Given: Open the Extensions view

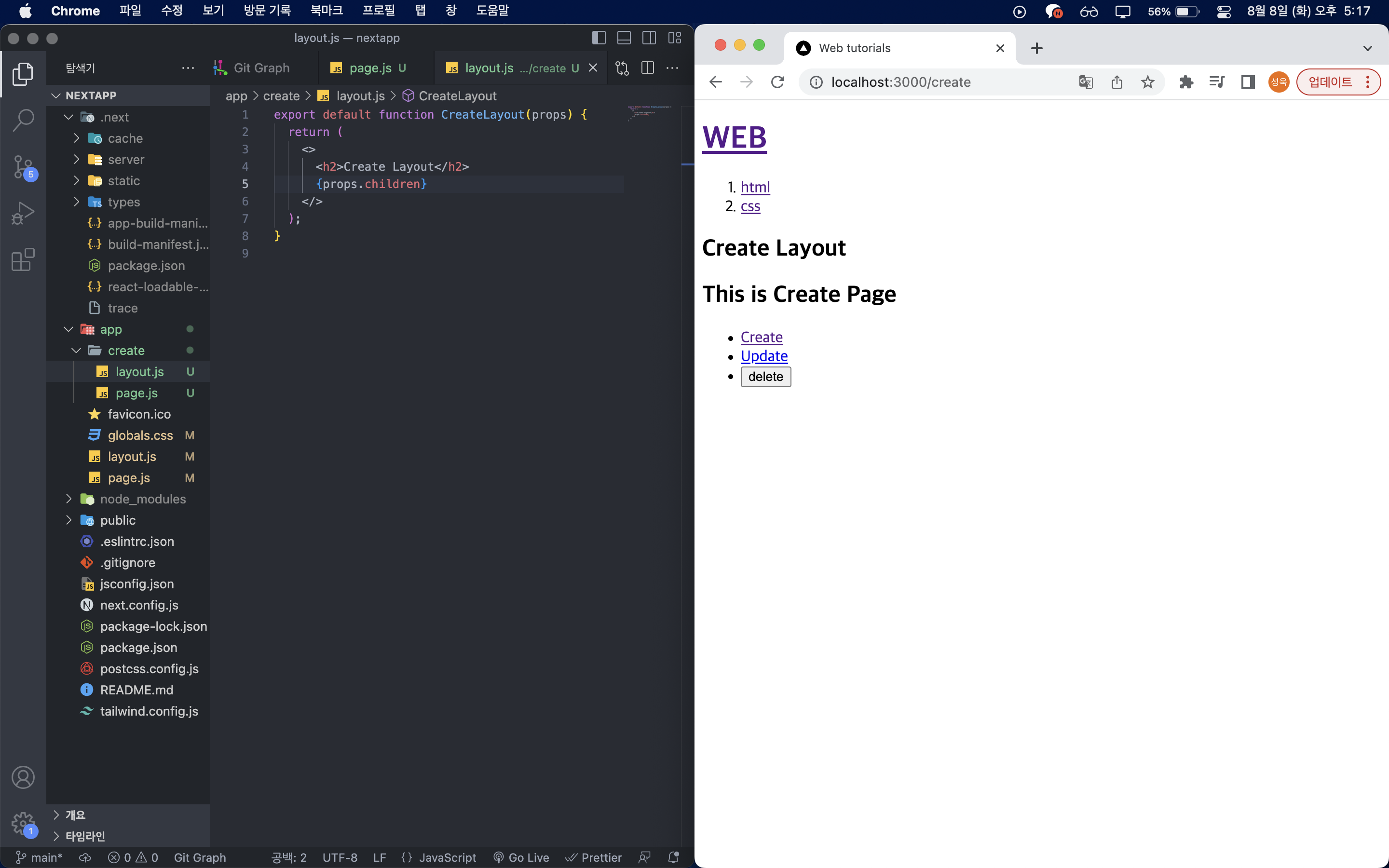Looking at the screenshot, I should [23, 259].
